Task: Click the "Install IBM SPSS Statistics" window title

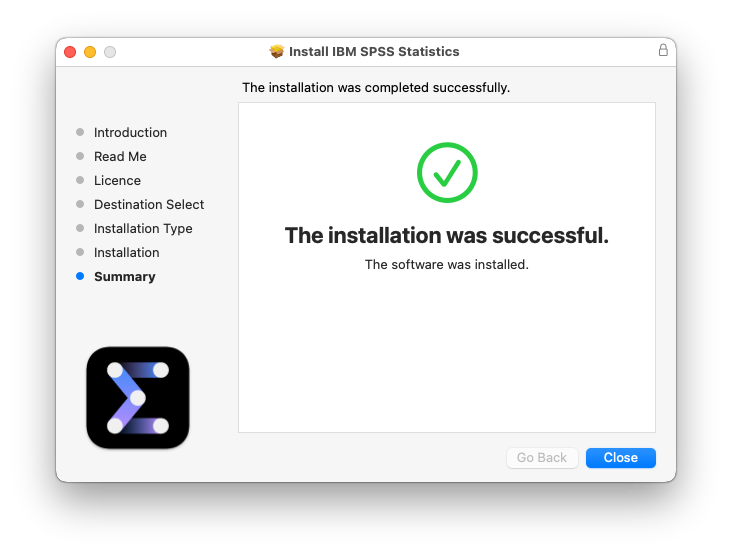Action: pos(374,51)
